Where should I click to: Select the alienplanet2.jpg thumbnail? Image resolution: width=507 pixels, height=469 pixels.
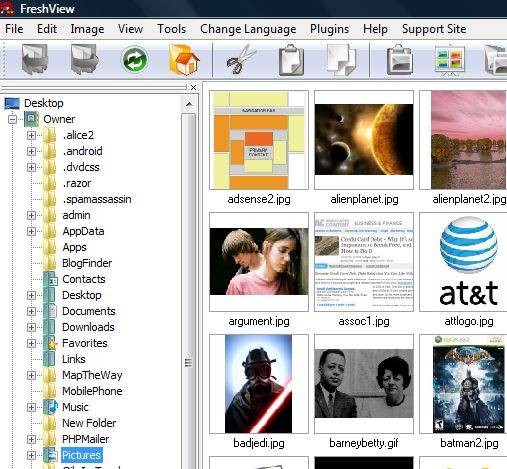(x=463, y=140)
